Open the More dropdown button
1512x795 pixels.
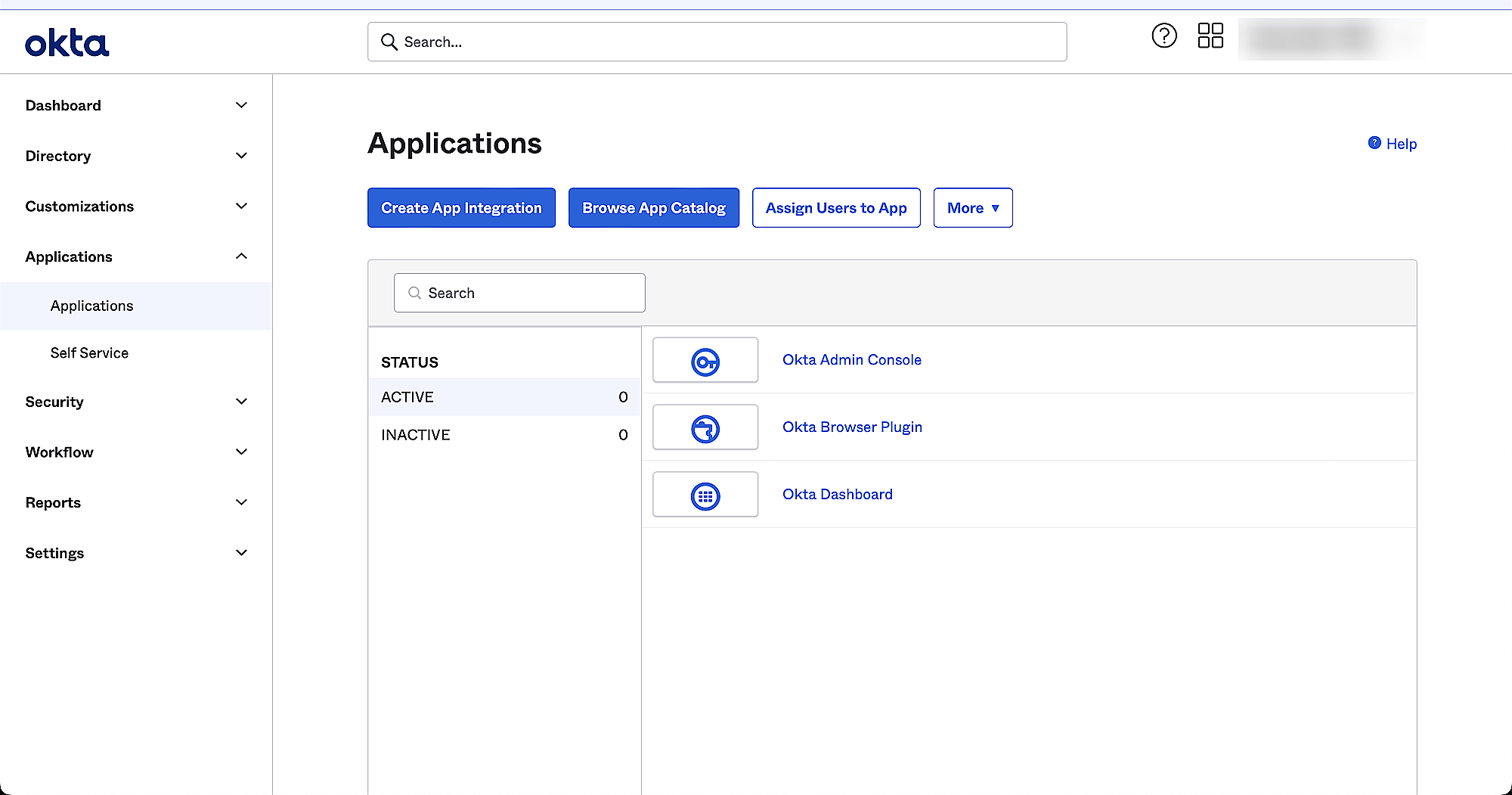[x=973, y=208]
